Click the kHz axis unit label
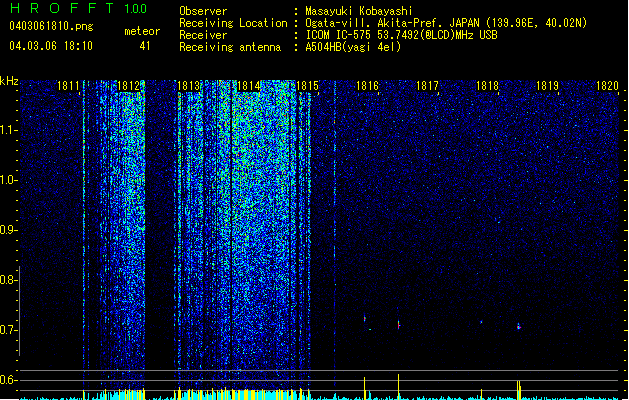The height and width of the screenshot is (400, 629). click(x=9, y=81)
